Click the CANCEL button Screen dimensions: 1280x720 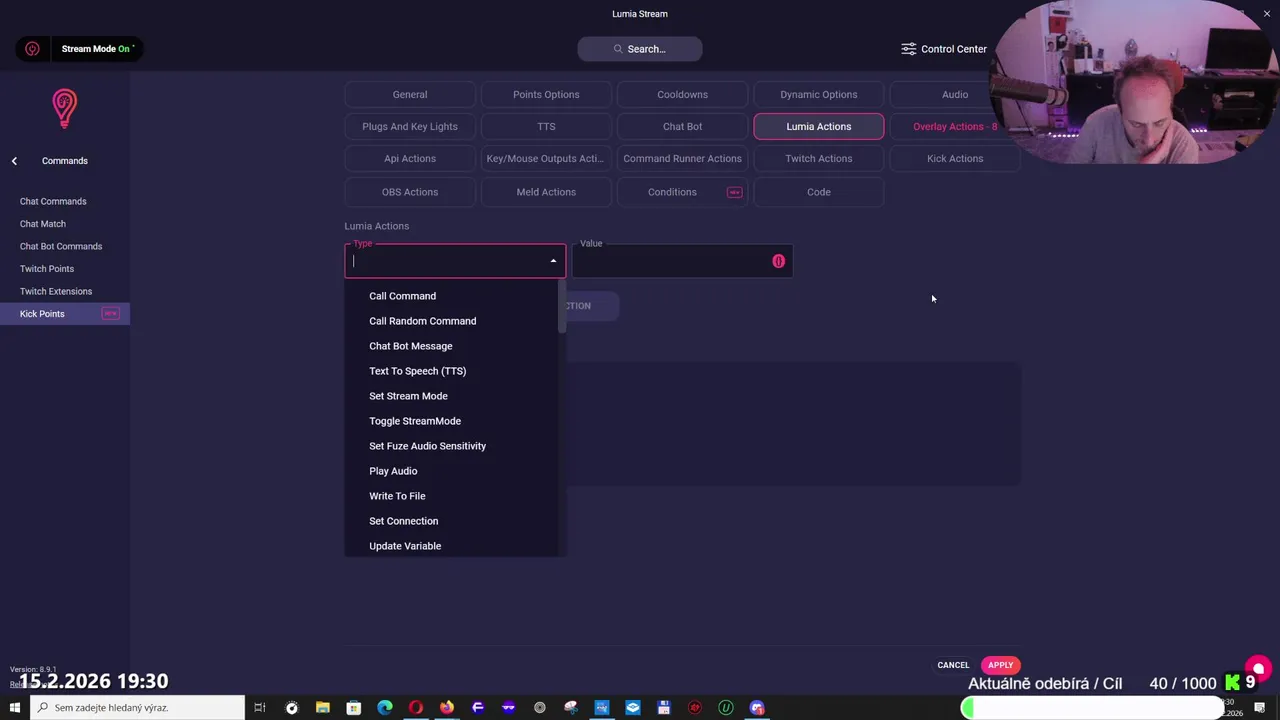click(x=953, y=665)
